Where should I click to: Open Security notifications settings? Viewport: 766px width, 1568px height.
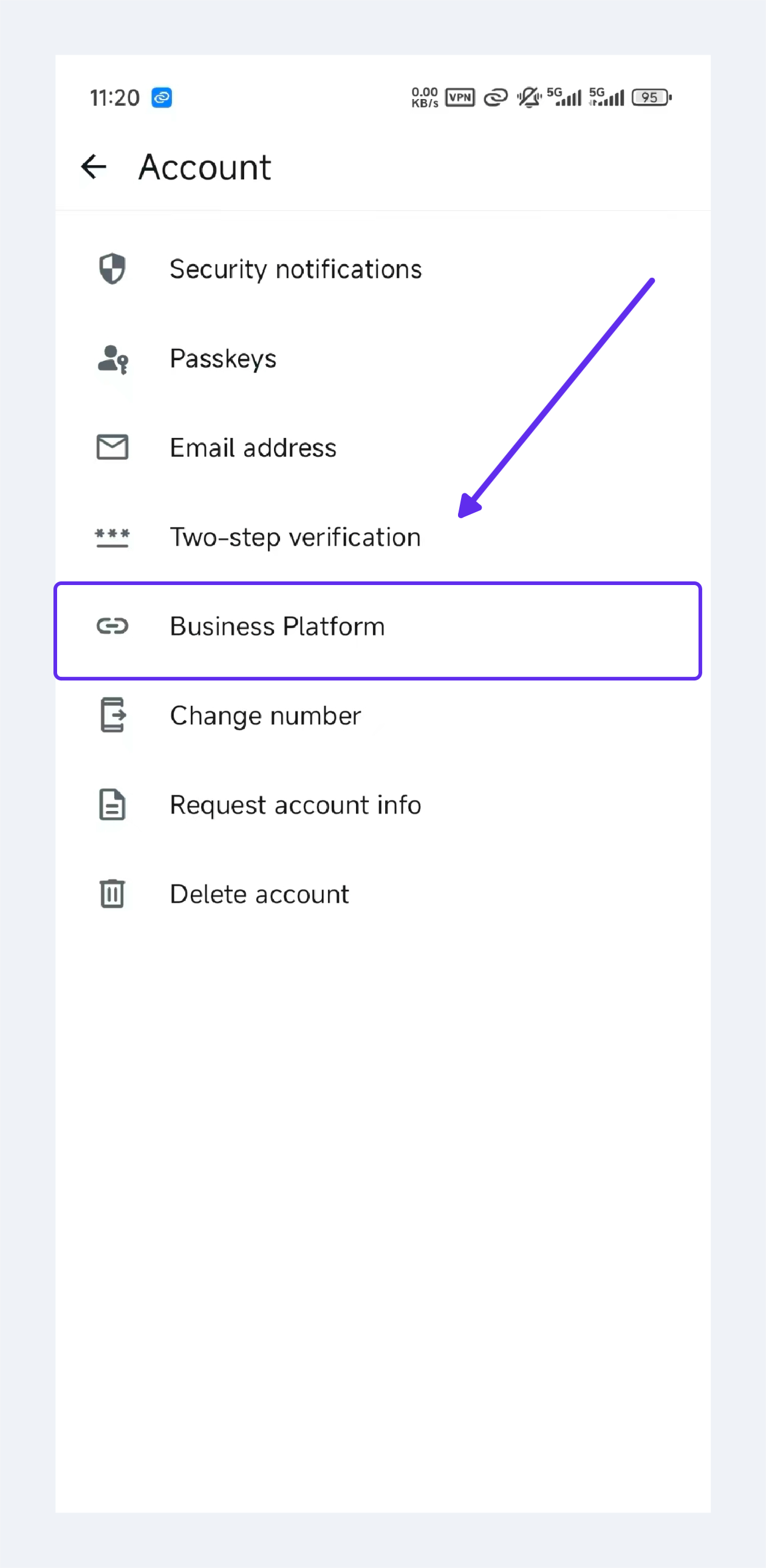tap(296, 269)
